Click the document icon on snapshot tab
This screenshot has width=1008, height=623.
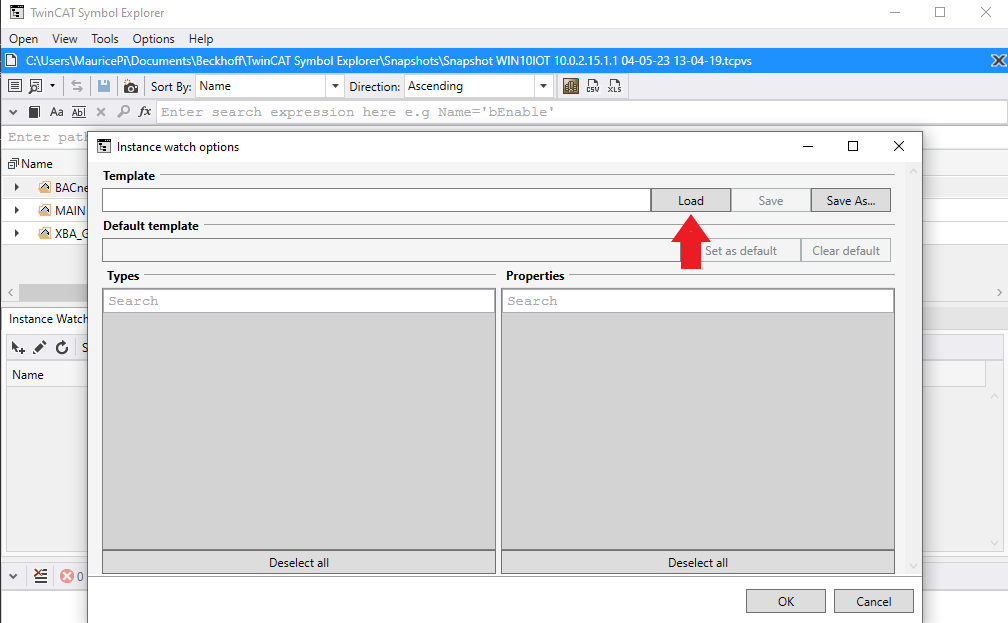(11, 60)
